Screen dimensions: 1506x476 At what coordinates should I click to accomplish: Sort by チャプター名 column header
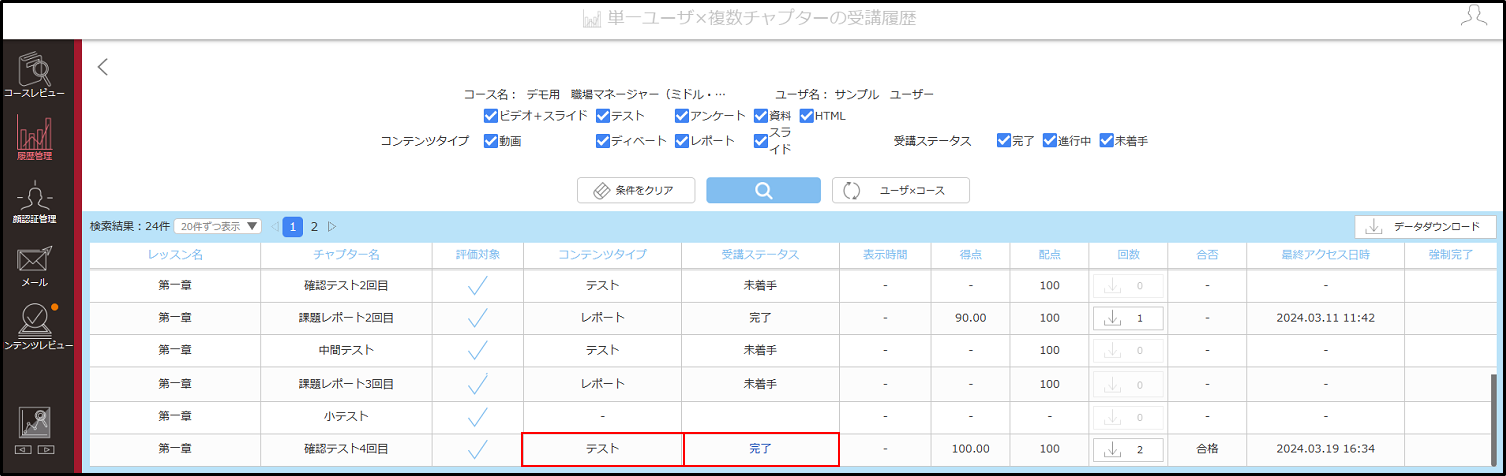346,255
